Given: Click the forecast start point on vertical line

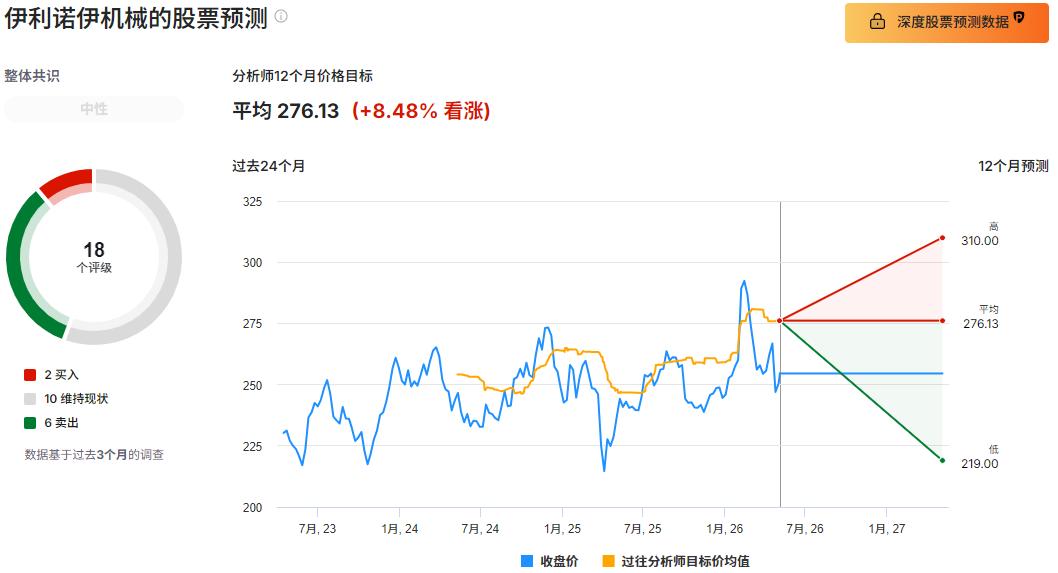Looking at the screenshot, I should [780, 321].
